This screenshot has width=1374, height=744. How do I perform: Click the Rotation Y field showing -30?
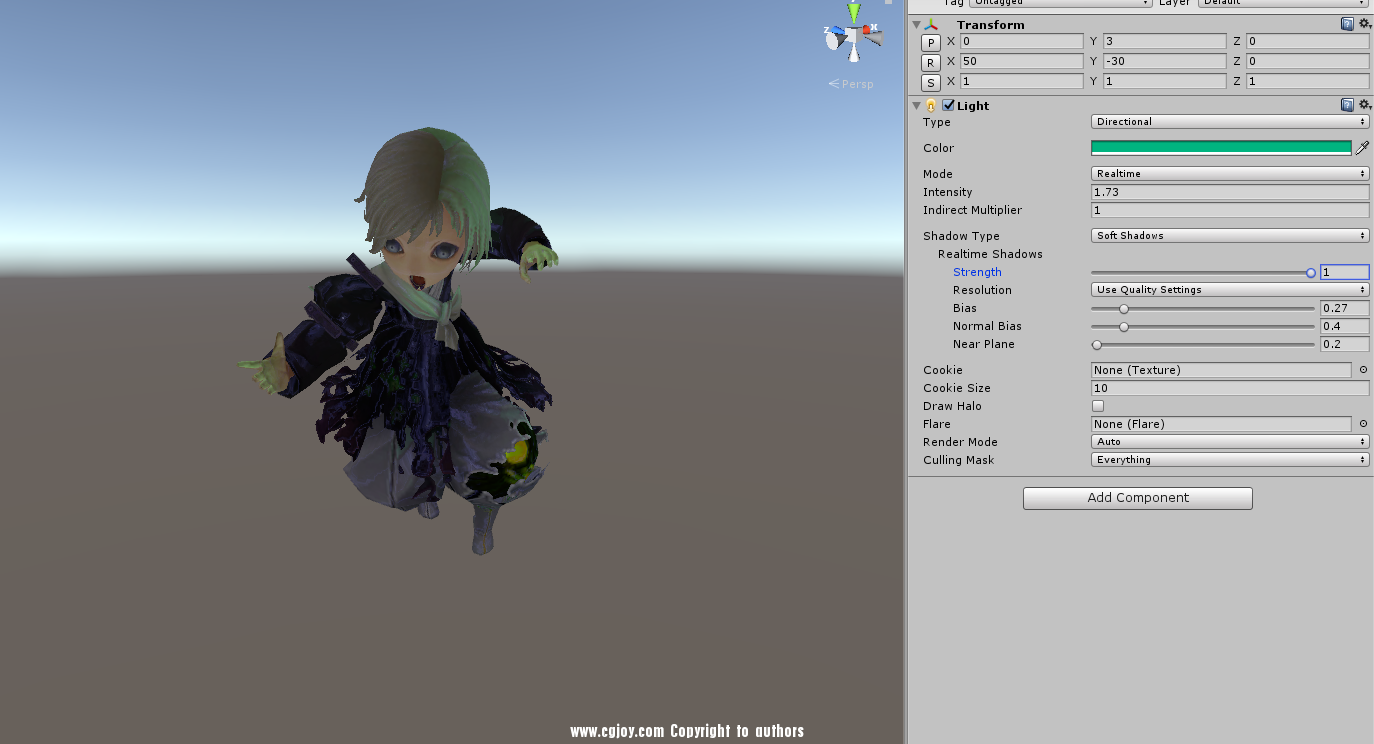[x=1164, y=62]
